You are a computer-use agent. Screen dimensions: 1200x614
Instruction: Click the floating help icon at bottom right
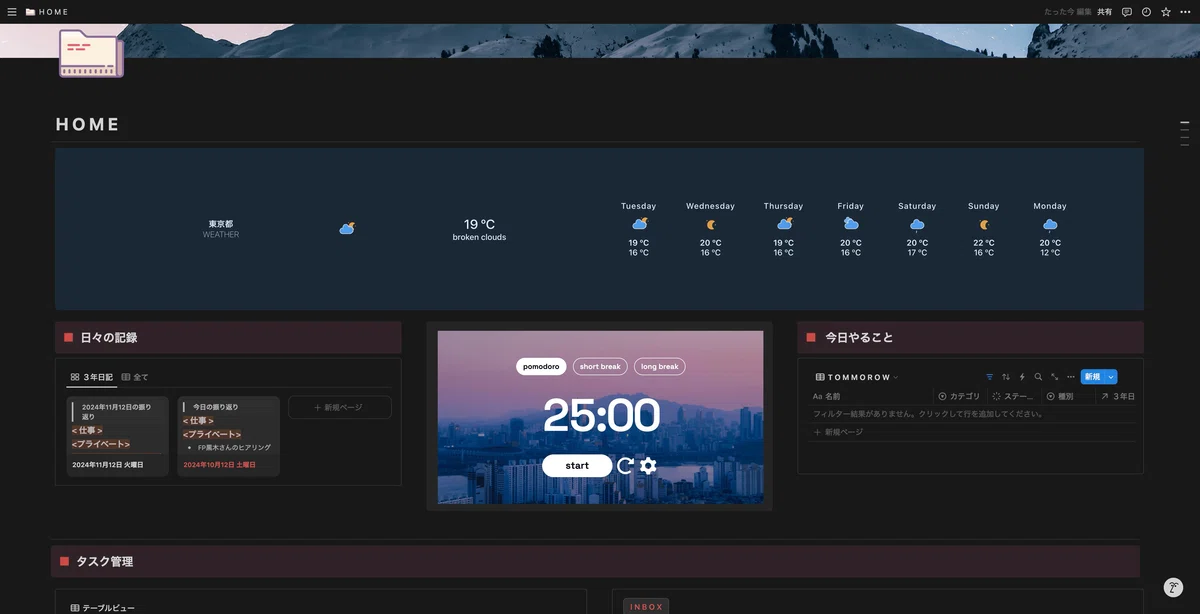(1174, 587)
